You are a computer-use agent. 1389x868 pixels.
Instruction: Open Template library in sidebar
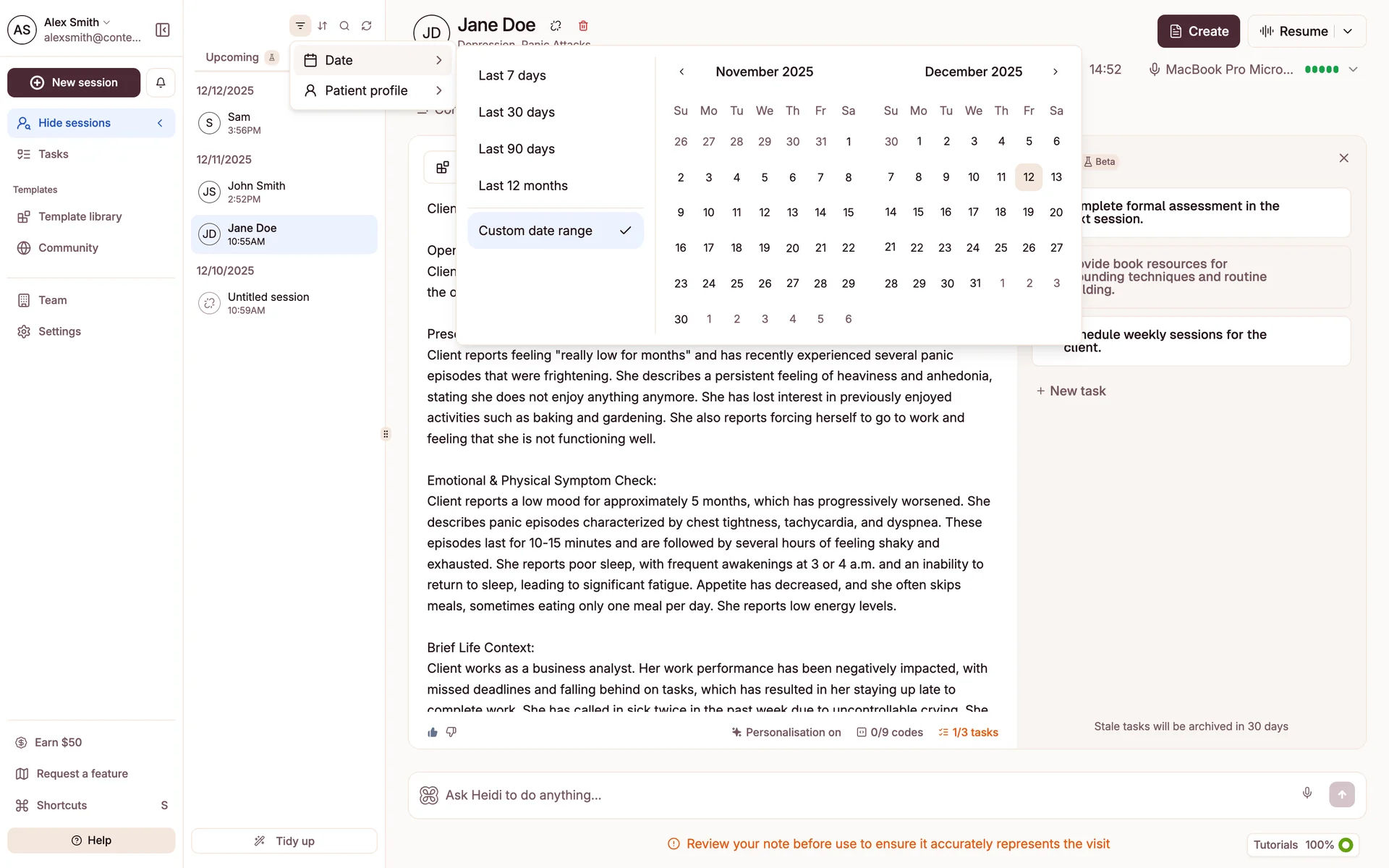(x=80, y=216)
